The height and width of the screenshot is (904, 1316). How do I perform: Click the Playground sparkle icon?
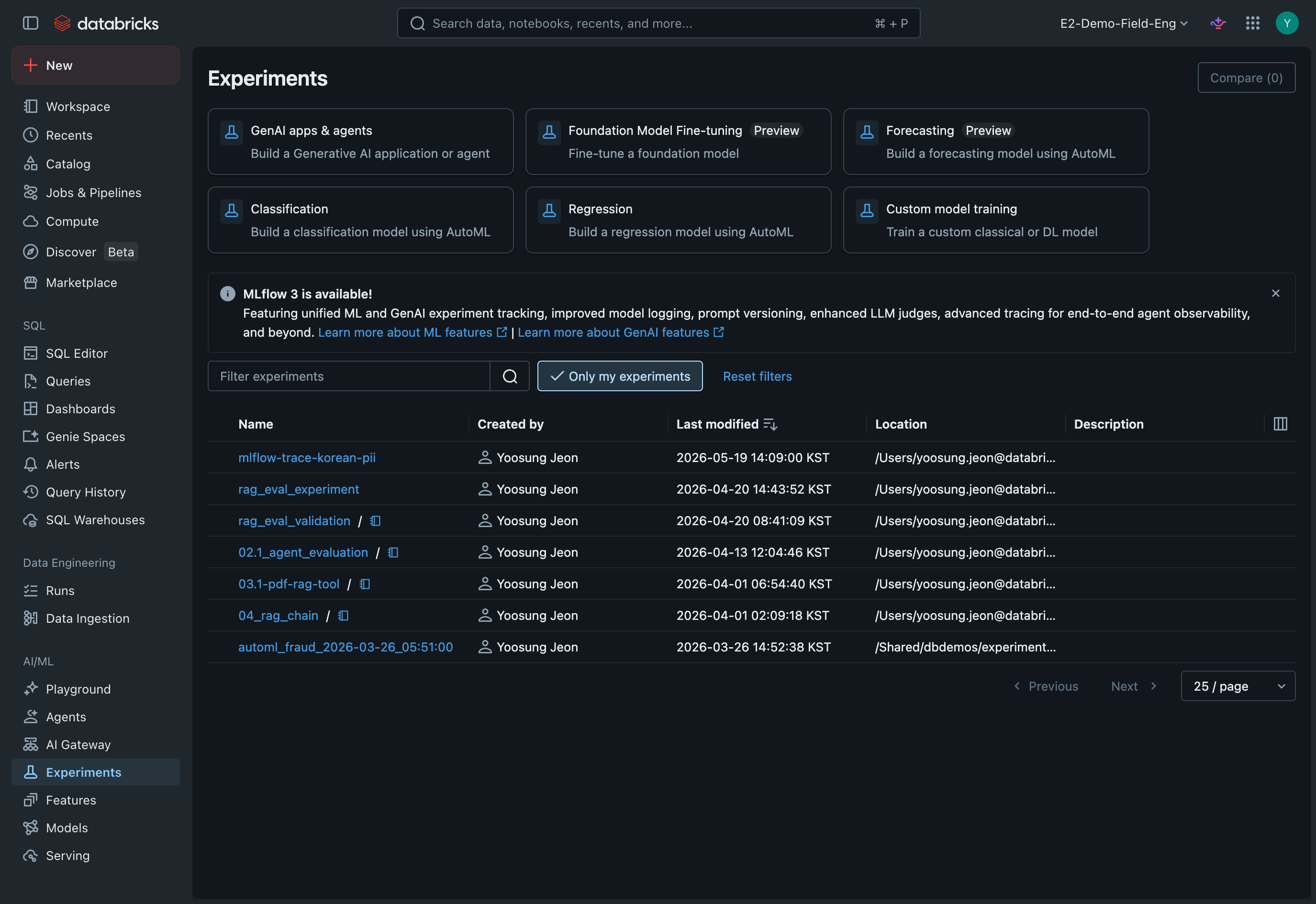point(31,689)
